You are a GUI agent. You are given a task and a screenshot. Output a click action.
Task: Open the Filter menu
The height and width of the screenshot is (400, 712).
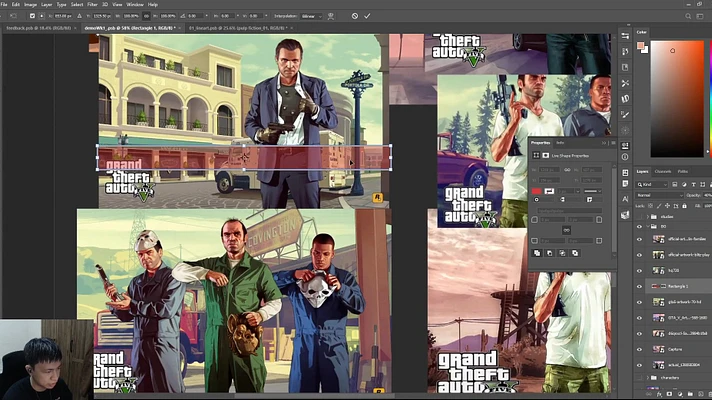pos(92,5)
